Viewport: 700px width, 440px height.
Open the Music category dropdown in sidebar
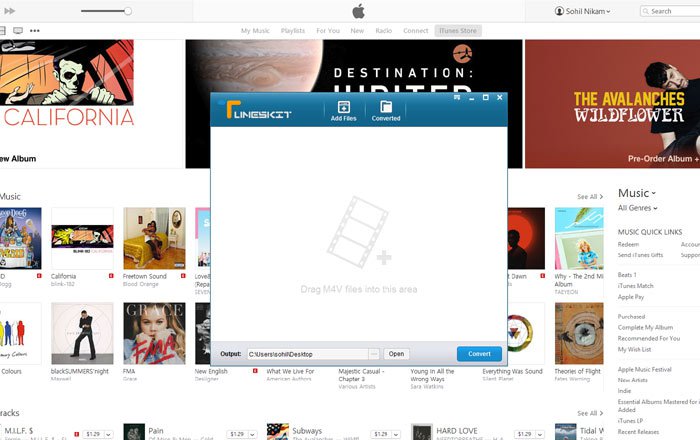pos(637,193)
